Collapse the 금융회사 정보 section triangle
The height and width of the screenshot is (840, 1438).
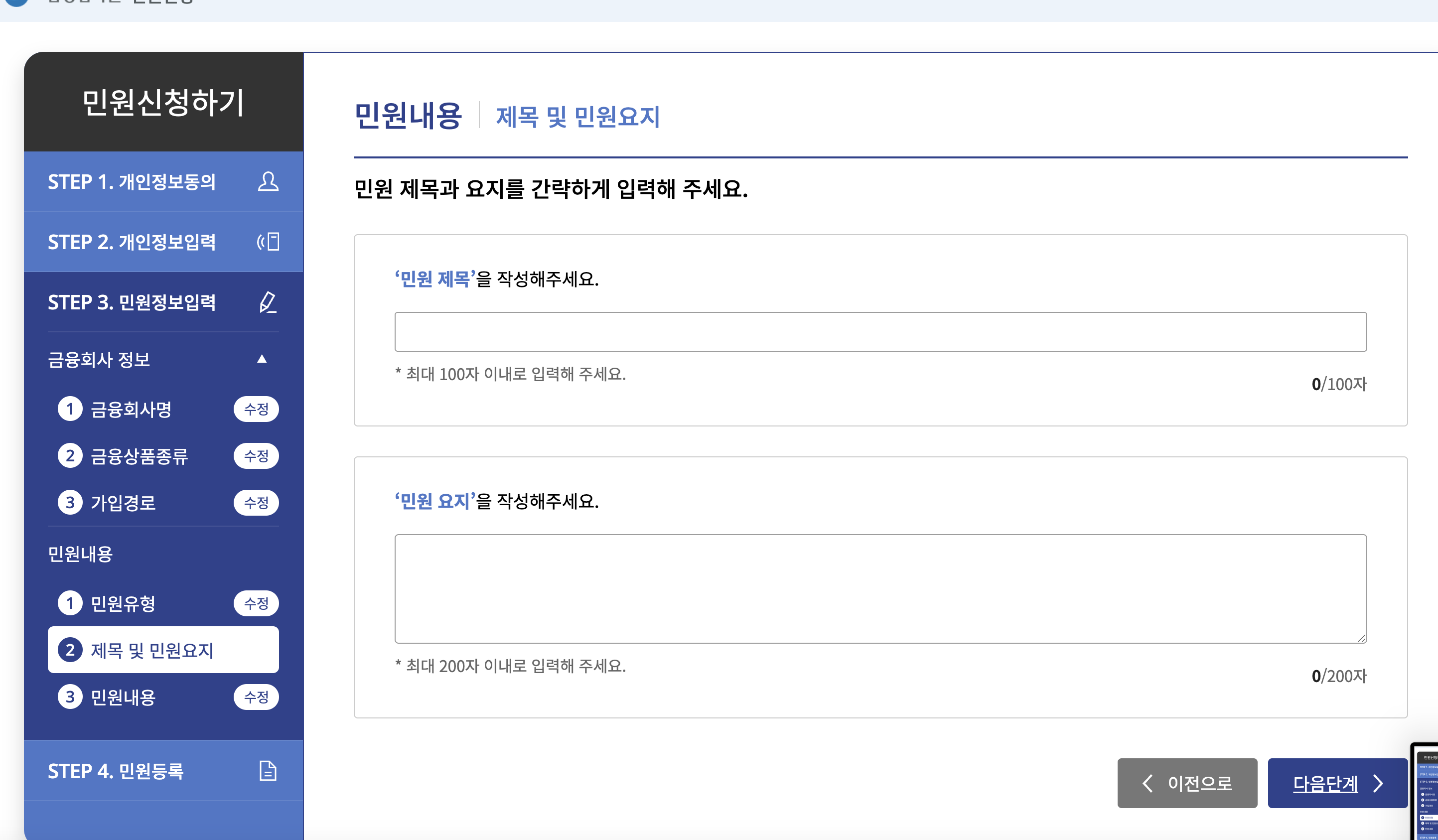pos(263,358)
